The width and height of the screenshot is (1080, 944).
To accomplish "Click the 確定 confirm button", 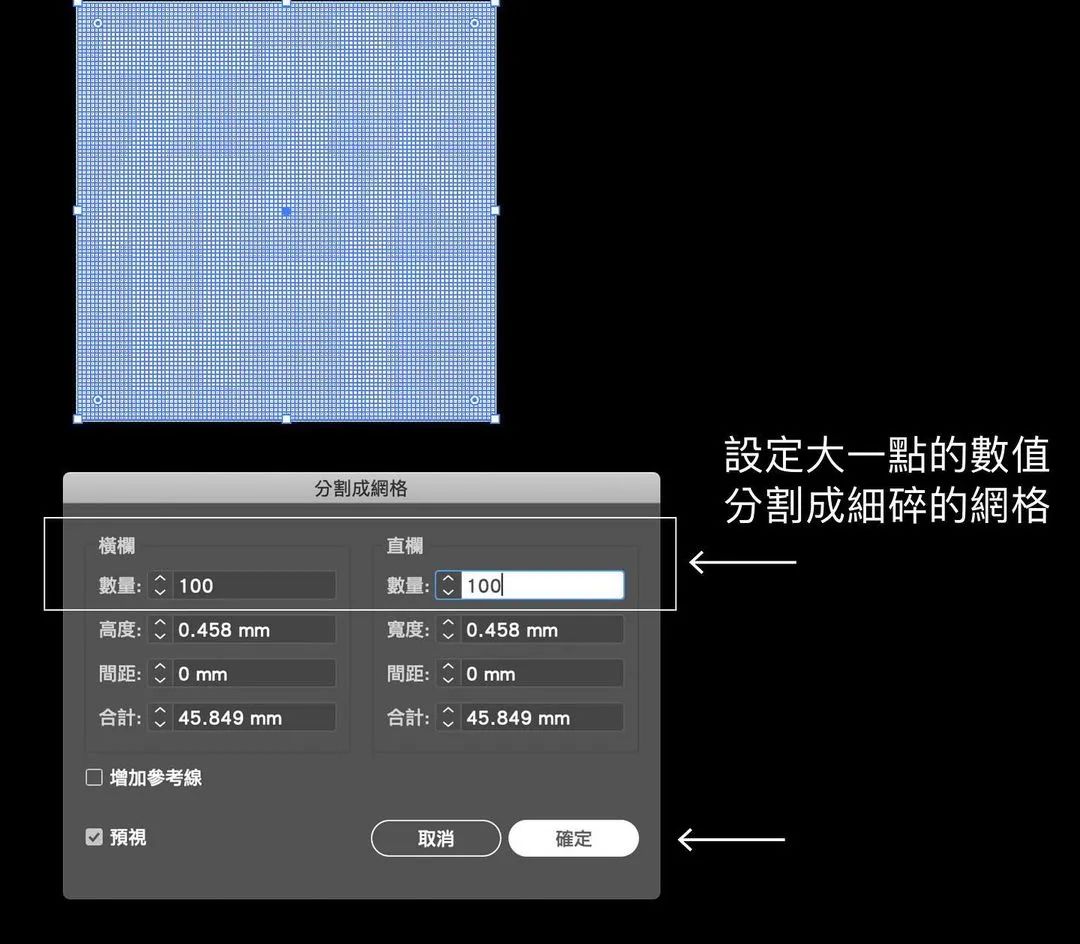I will [x=573, y=839].
